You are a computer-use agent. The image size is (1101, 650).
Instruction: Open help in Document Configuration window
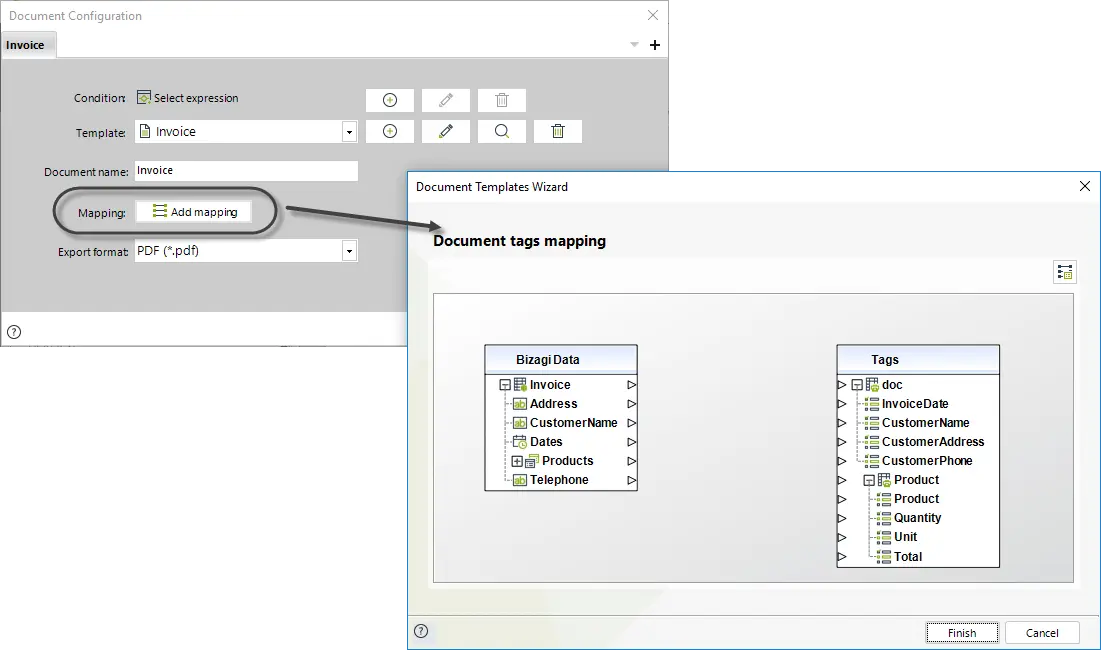(x=14, y=332)
